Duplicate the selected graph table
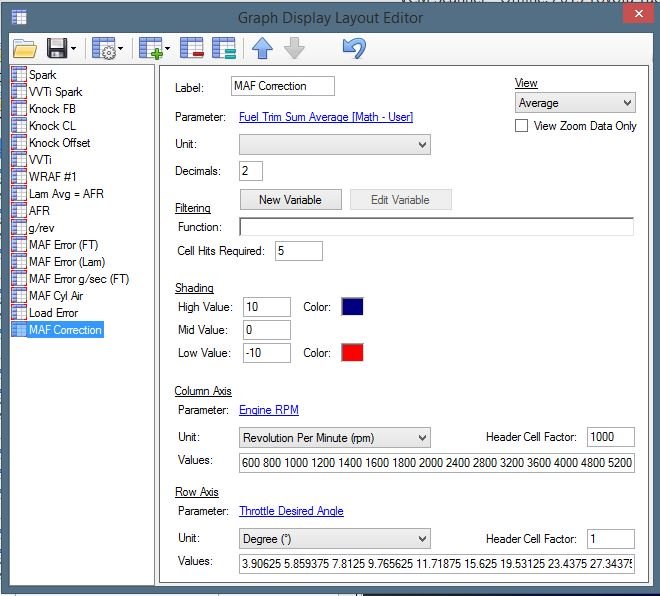 tap(224, 48)
